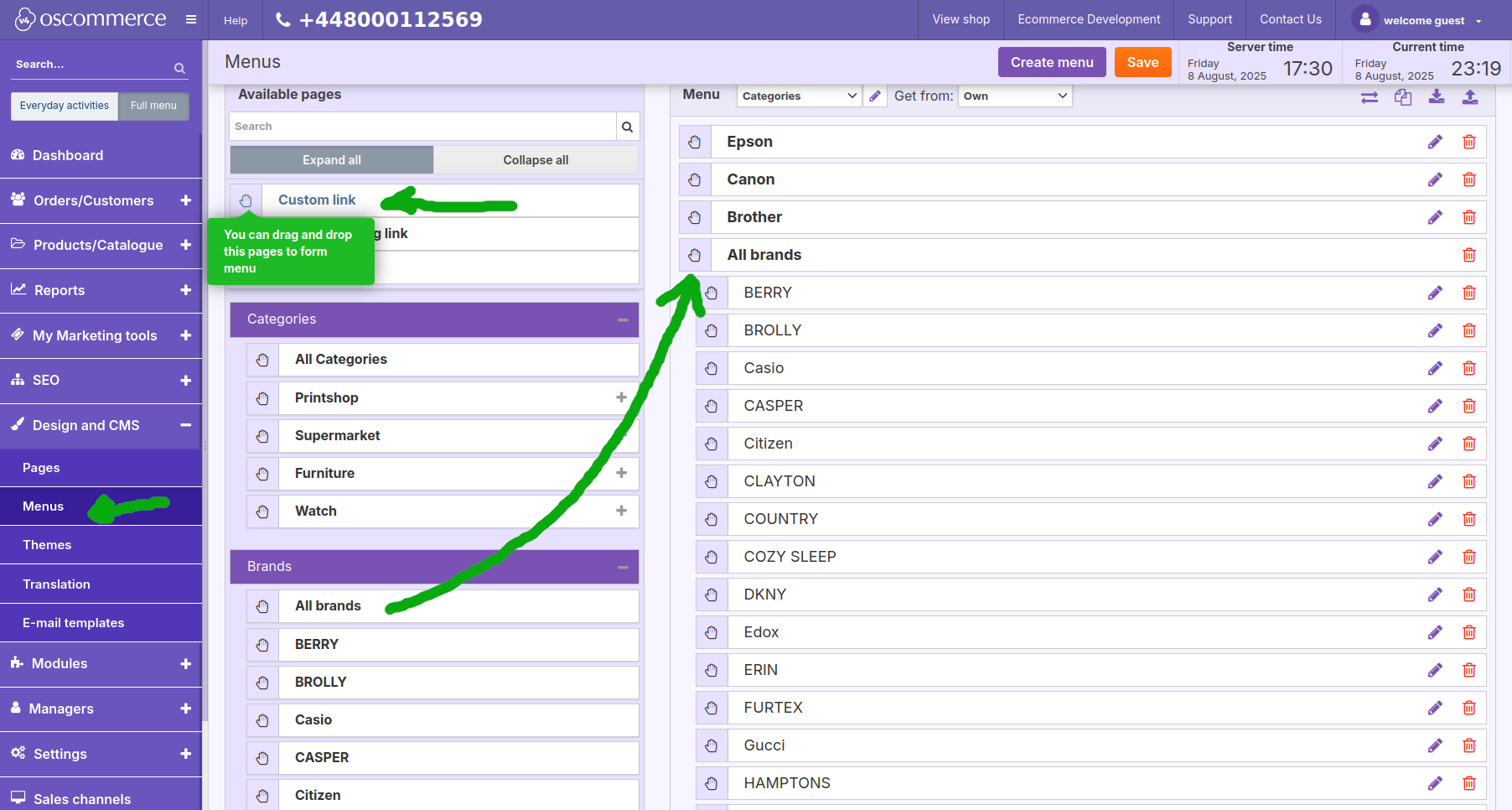The width and height of the screenshot is (1512, 810).
Task: Switch to Full menu mode
Action: 153,106
